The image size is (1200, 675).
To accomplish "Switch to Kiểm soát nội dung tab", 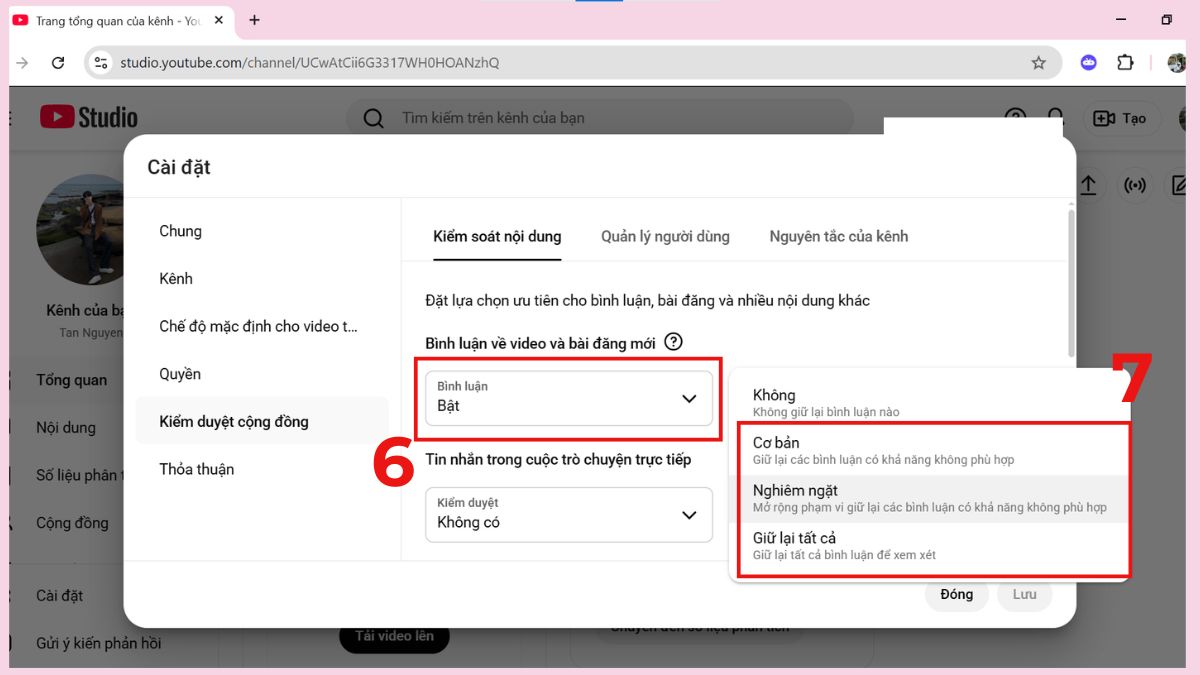I will point(497,237).
